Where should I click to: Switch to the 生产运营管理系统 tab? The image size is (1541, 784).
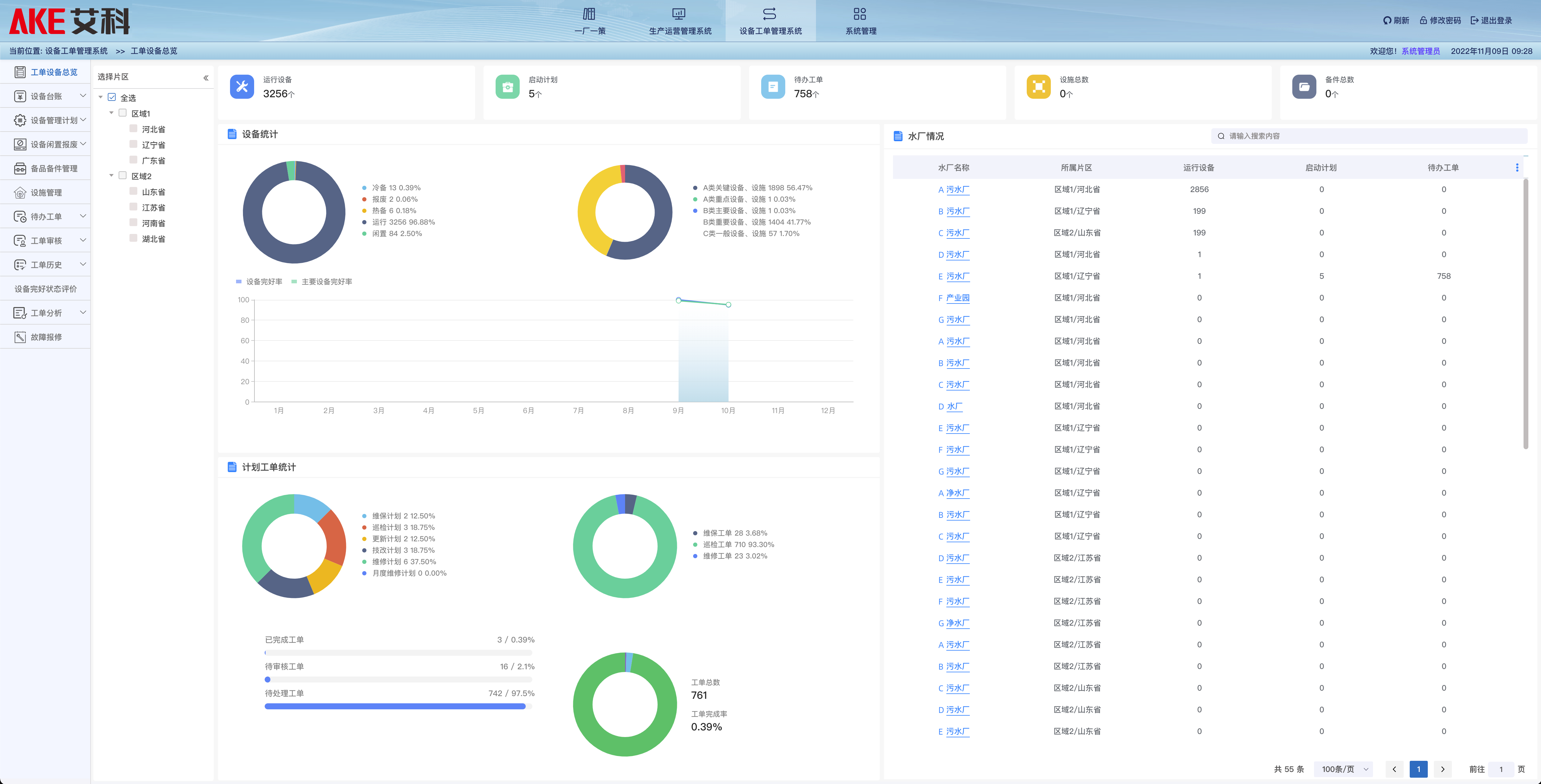pyautogui.click(x=680, y=21)
